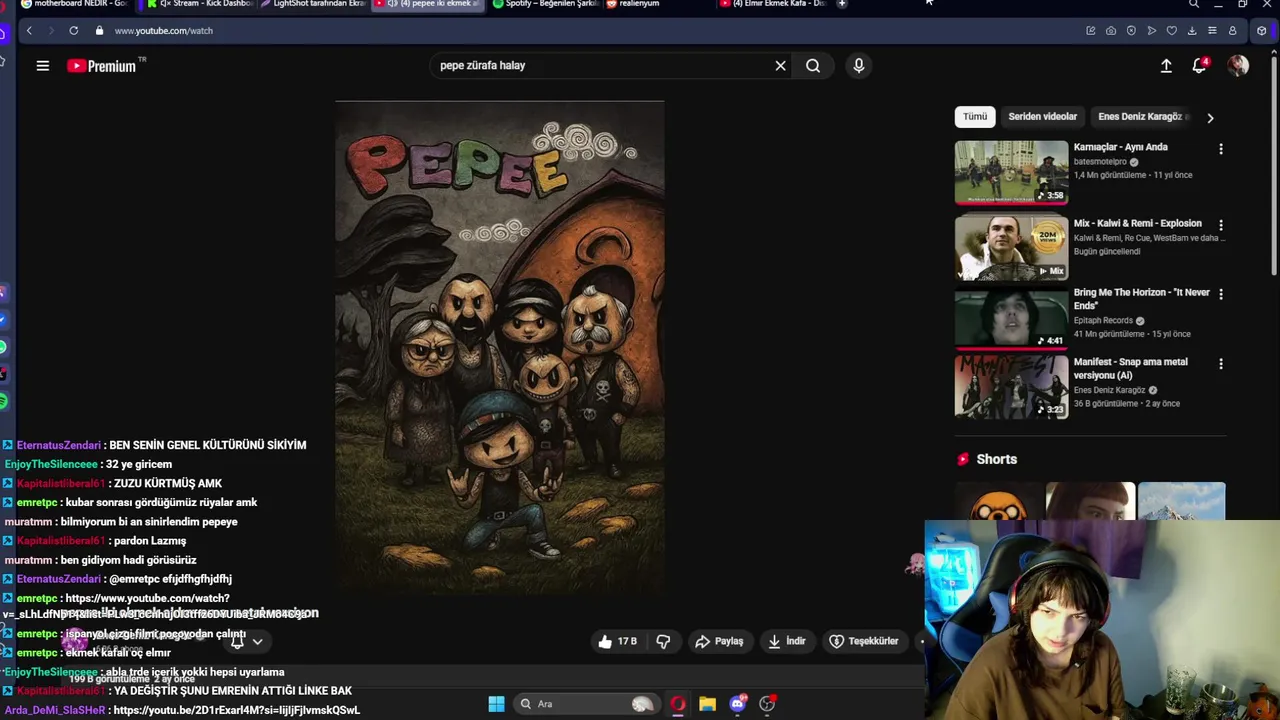Viewport: 1280px width, 720px height.
Task: Select the Tümü filter chip
Action: point(975,117)
